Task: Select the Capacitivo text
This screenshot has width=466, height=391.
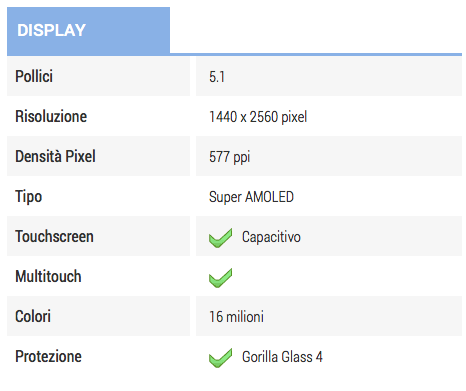Action: tap(271, 237)
